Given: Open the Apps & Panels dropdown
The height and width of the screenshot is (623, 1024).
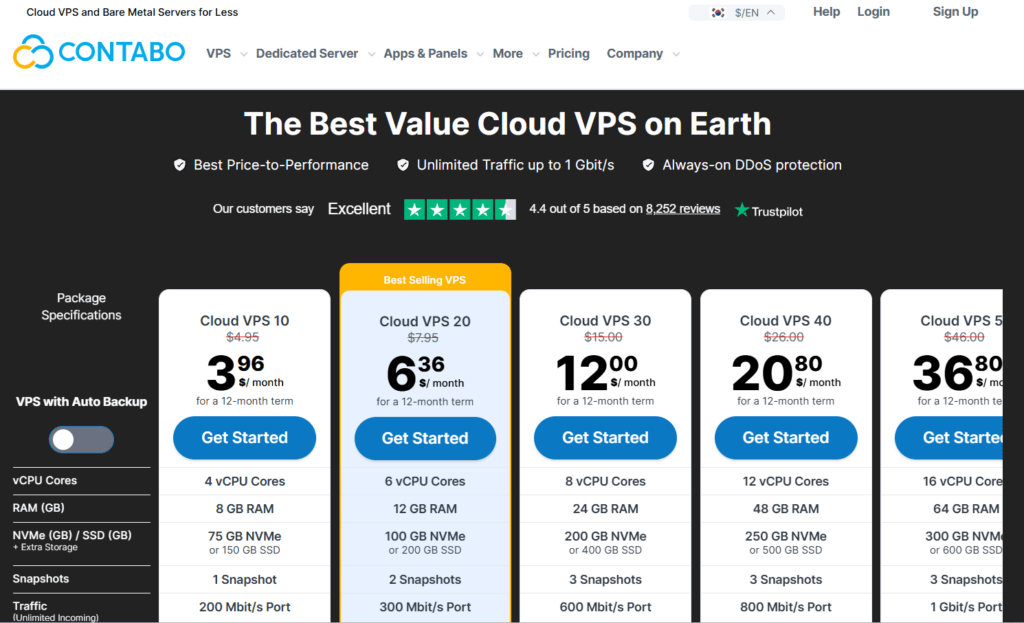Looking at the screenshot, I should click(x=433, y=54).
